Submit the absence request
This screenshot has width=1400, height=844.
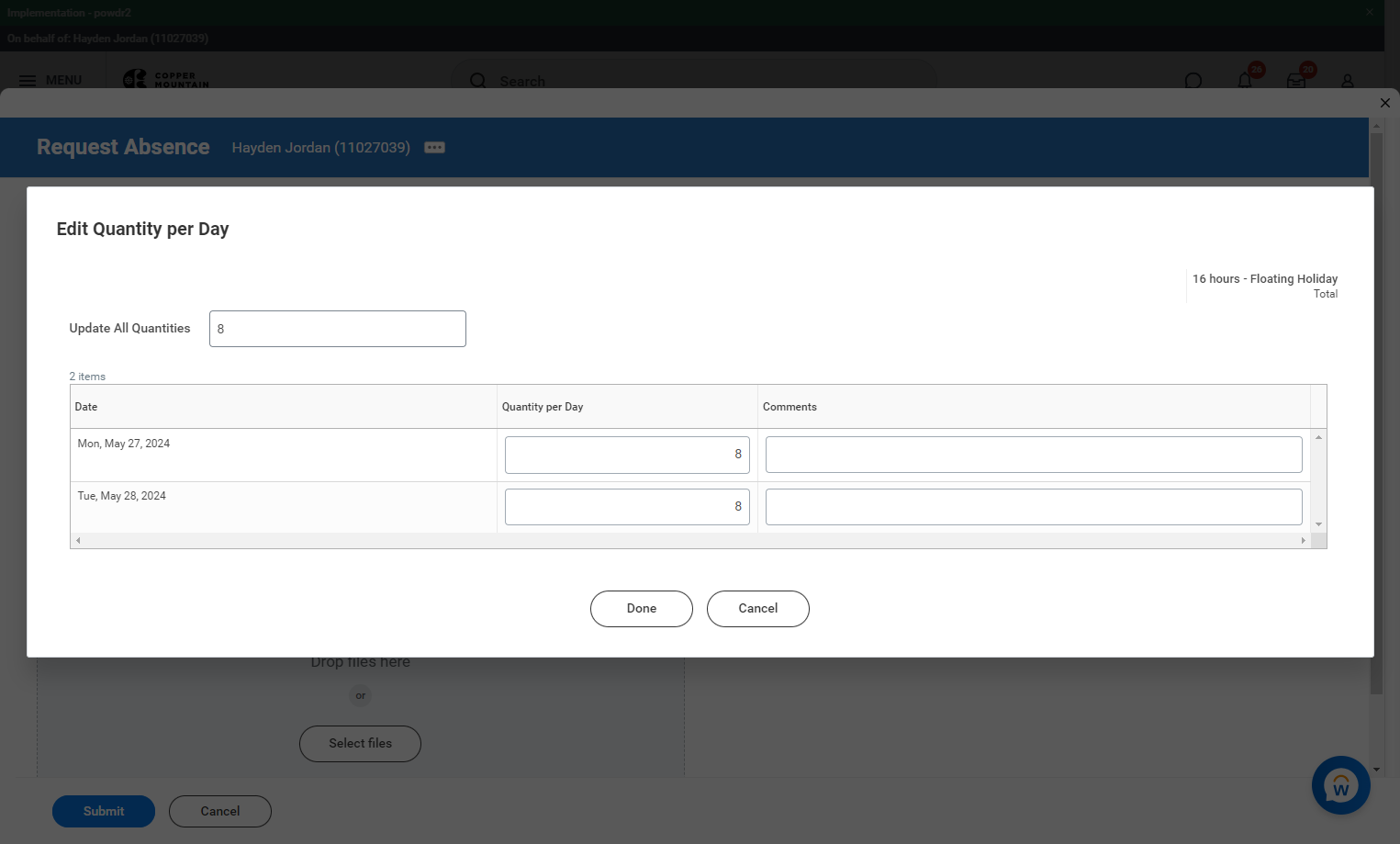[x=104, y=811]
